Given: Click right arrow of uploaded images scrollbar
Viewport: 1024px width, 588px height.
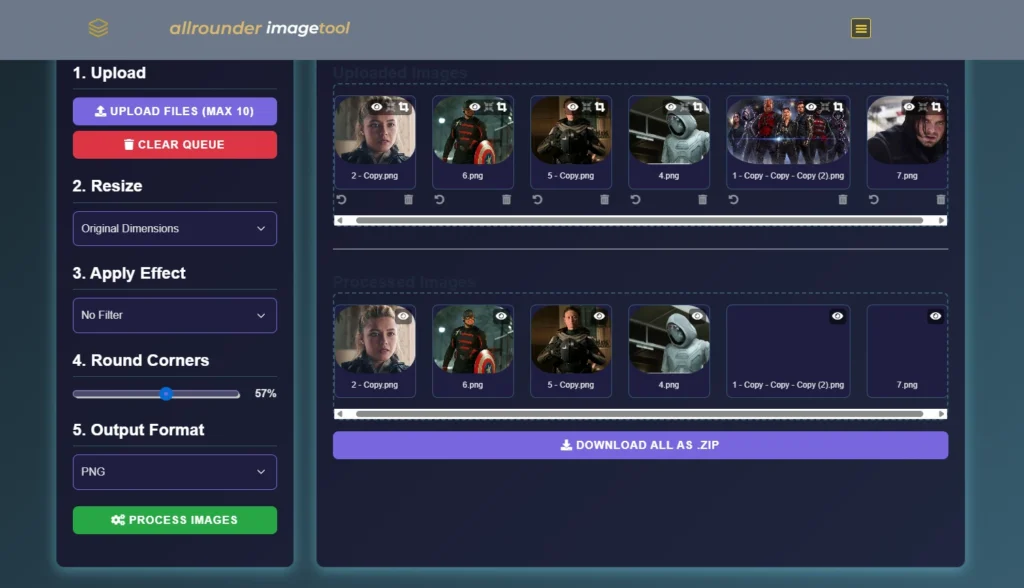Looking at the screenshot, I should pos(942,220).
